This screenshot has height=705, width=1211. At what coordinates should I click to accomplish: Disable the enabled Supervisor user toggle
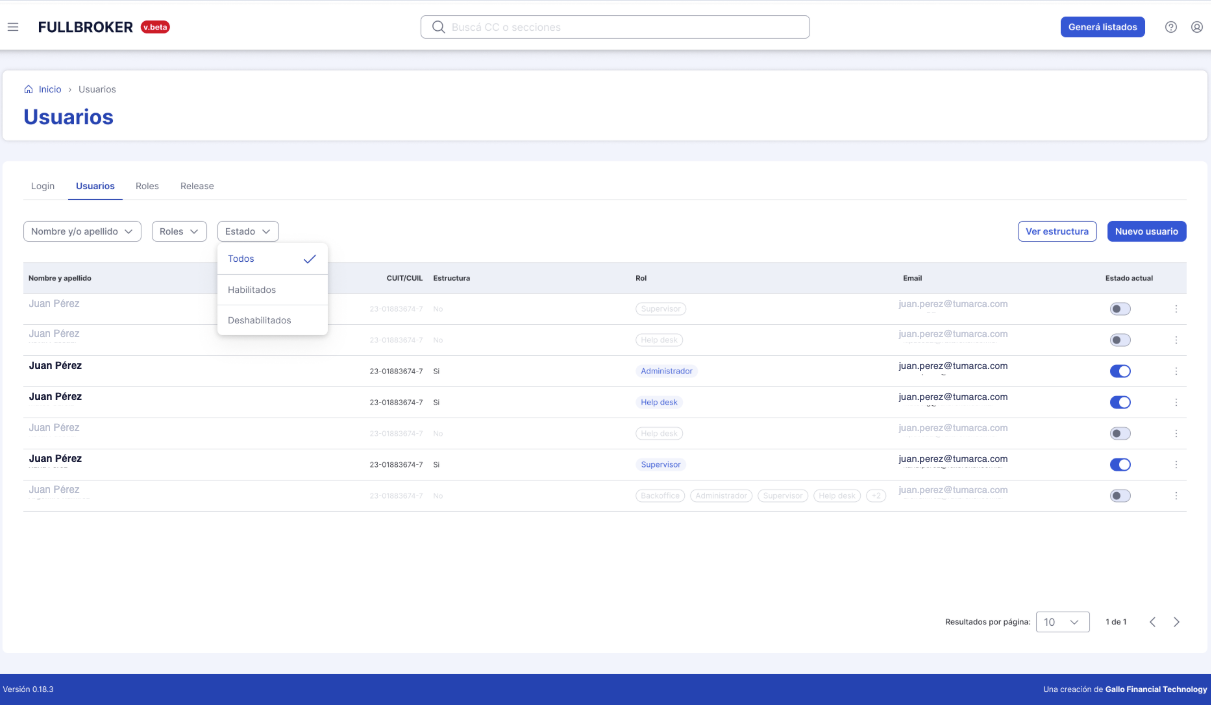tap(1120, 464)
